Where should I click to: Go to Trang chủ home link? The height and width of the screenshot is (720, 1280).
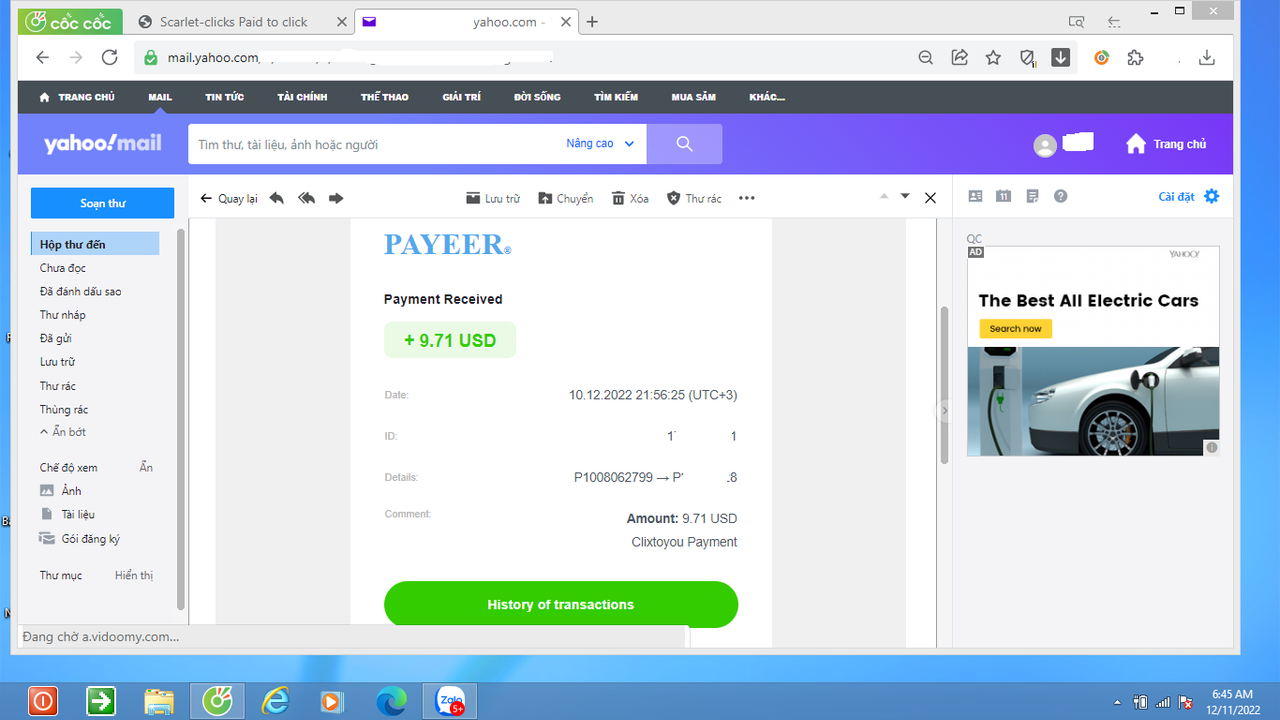pos(1166,144)
